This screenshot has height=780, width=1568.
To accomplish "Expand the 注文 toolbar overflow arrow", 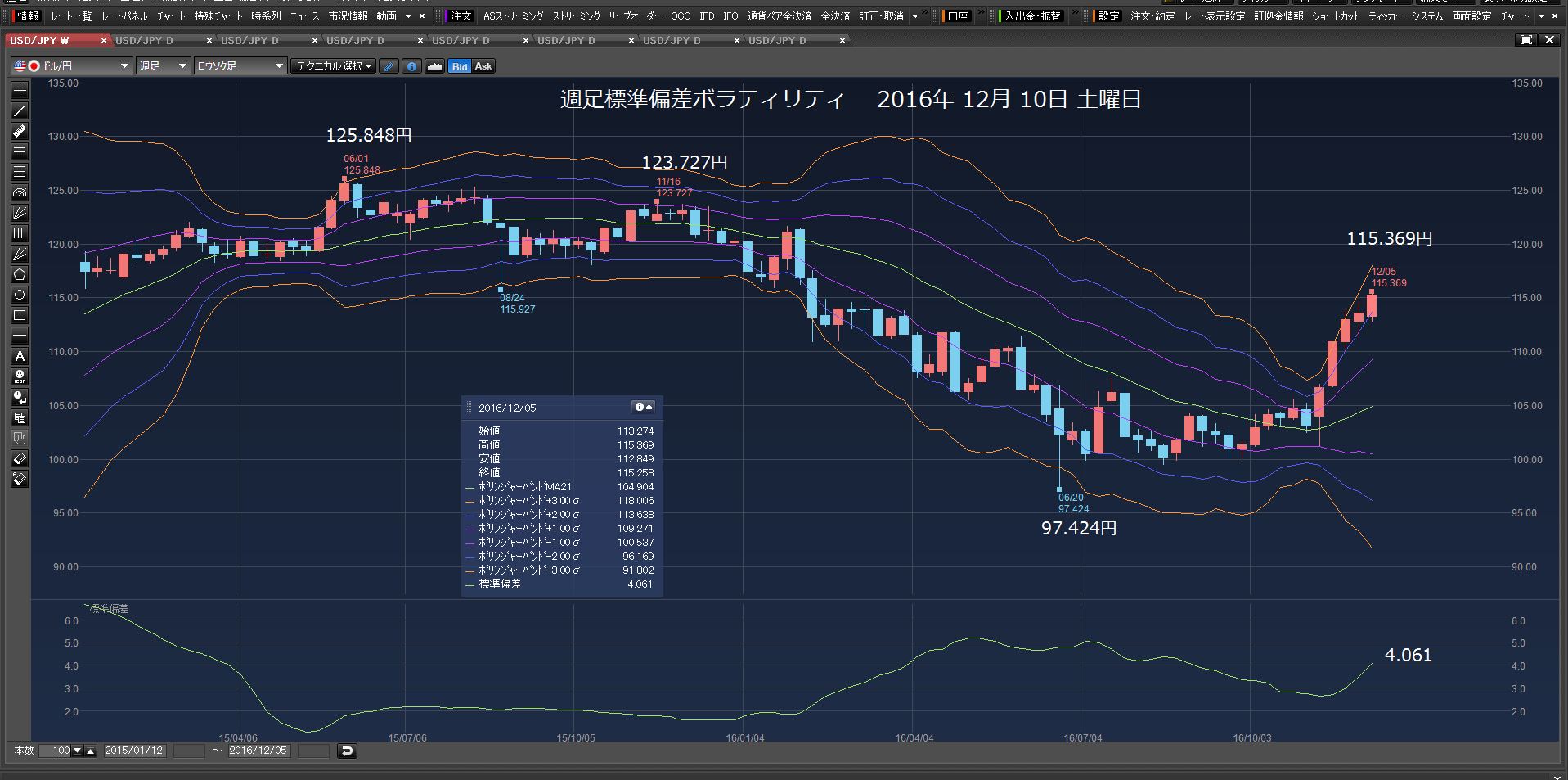I will (x=914, y=16).
